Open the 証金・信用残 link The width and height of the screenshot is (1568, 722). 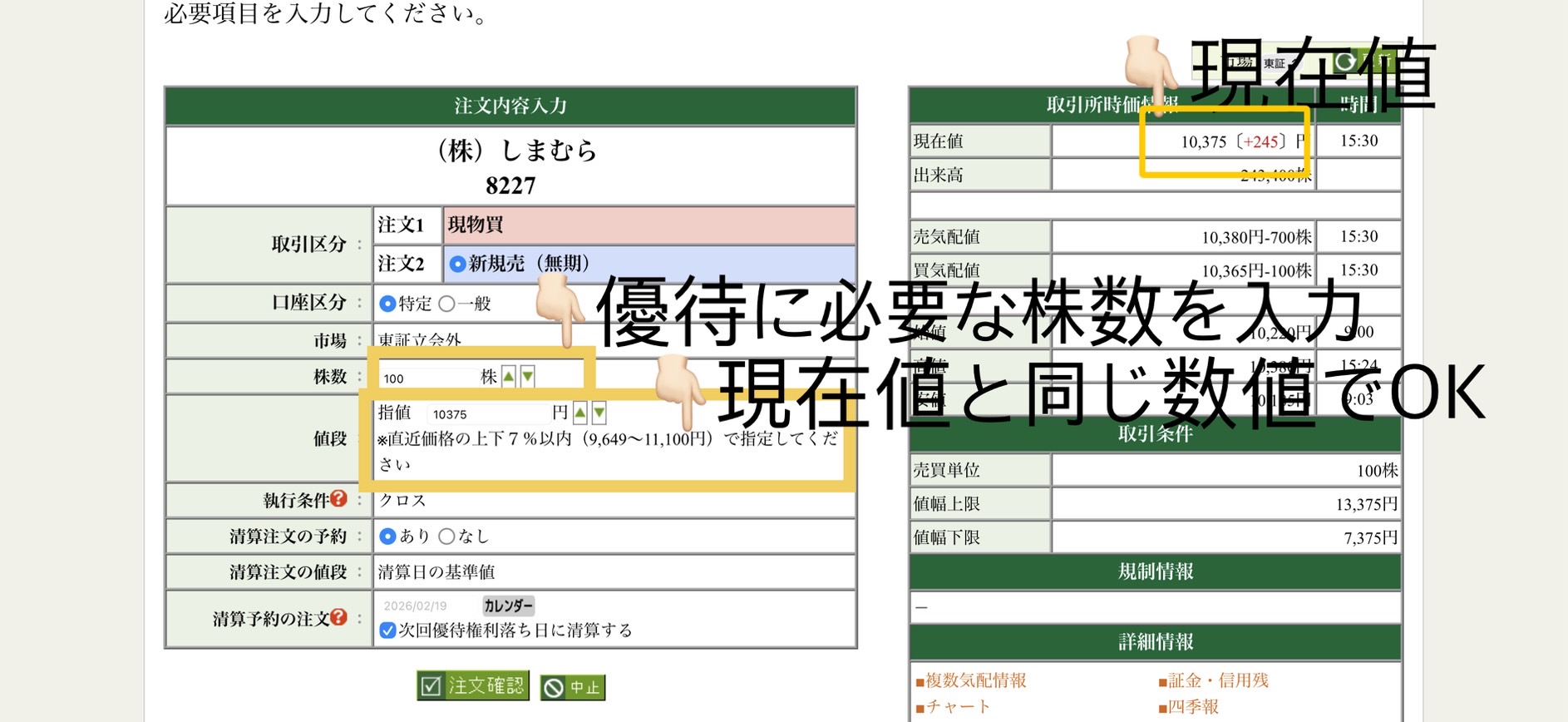(1218, 680)
